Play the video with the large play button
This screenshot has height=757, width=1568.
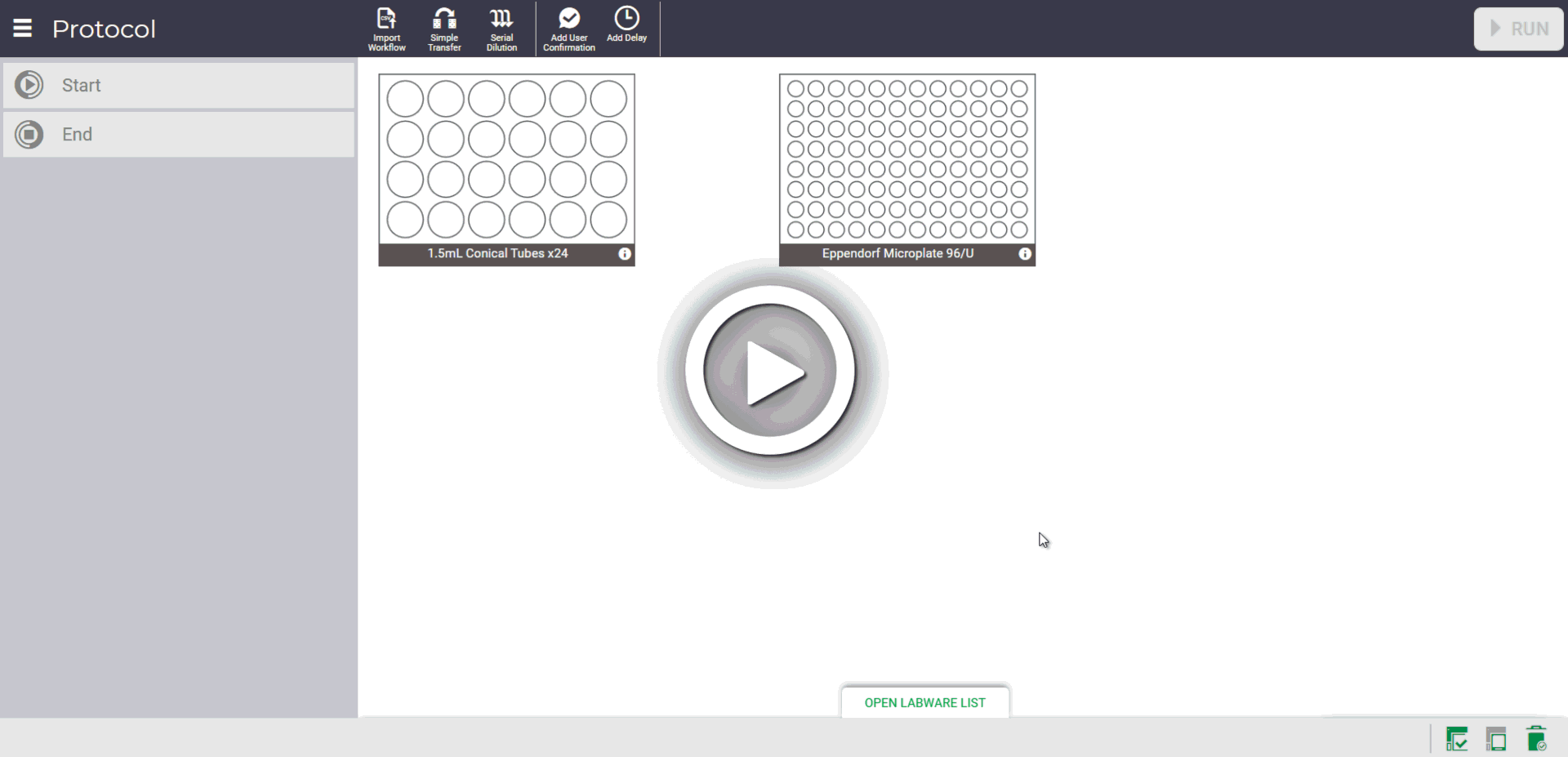[771, 372]
